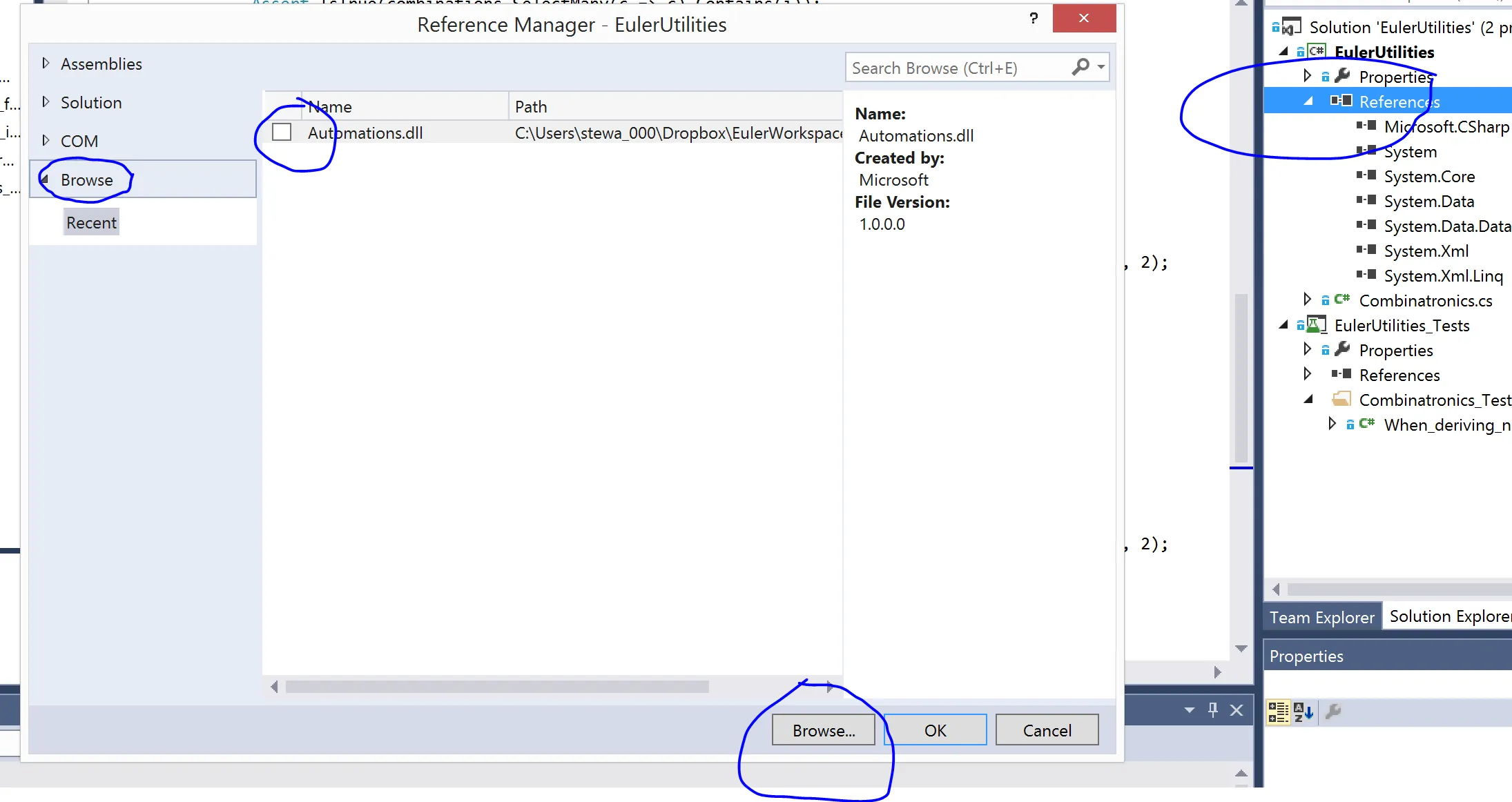The height and width of the screenshot is (802, 1512).
Task: Click the Automations.dll path cell
Action: coord(677,133)
